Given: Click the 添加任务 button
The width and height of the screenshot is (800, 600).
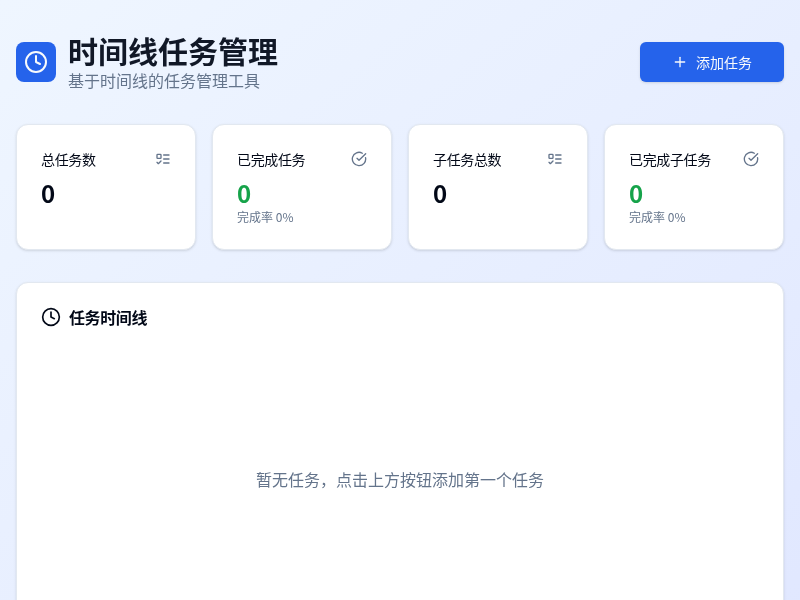Looking at the screenshot, I should click(712, 62).
